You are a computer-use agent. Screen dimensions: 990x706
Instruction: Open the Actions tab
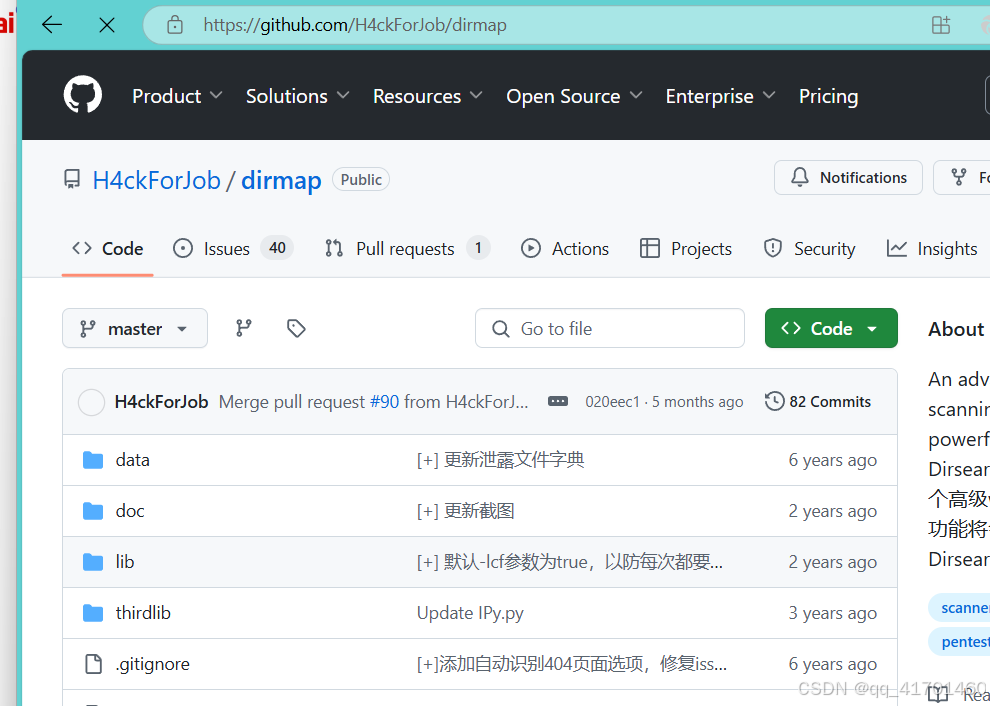(564, 249)
